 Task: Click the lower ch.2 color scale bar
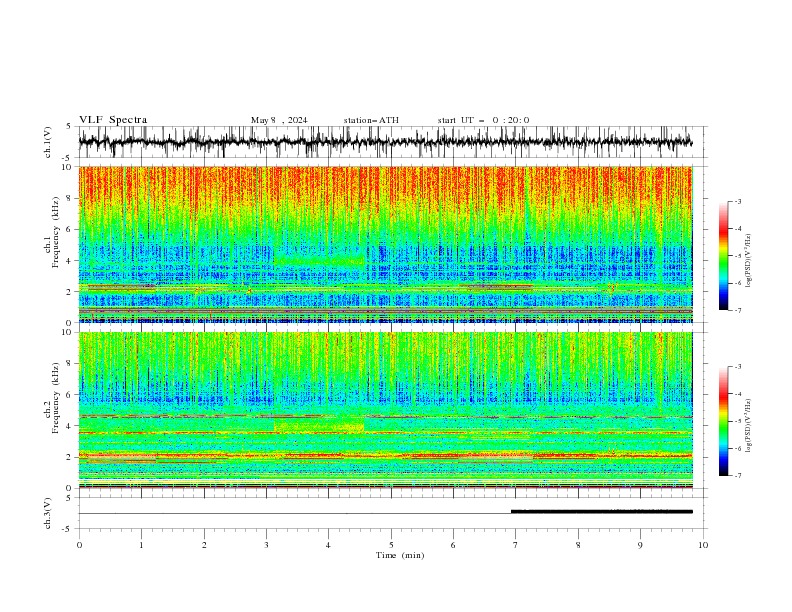click(x=724, y=421)
